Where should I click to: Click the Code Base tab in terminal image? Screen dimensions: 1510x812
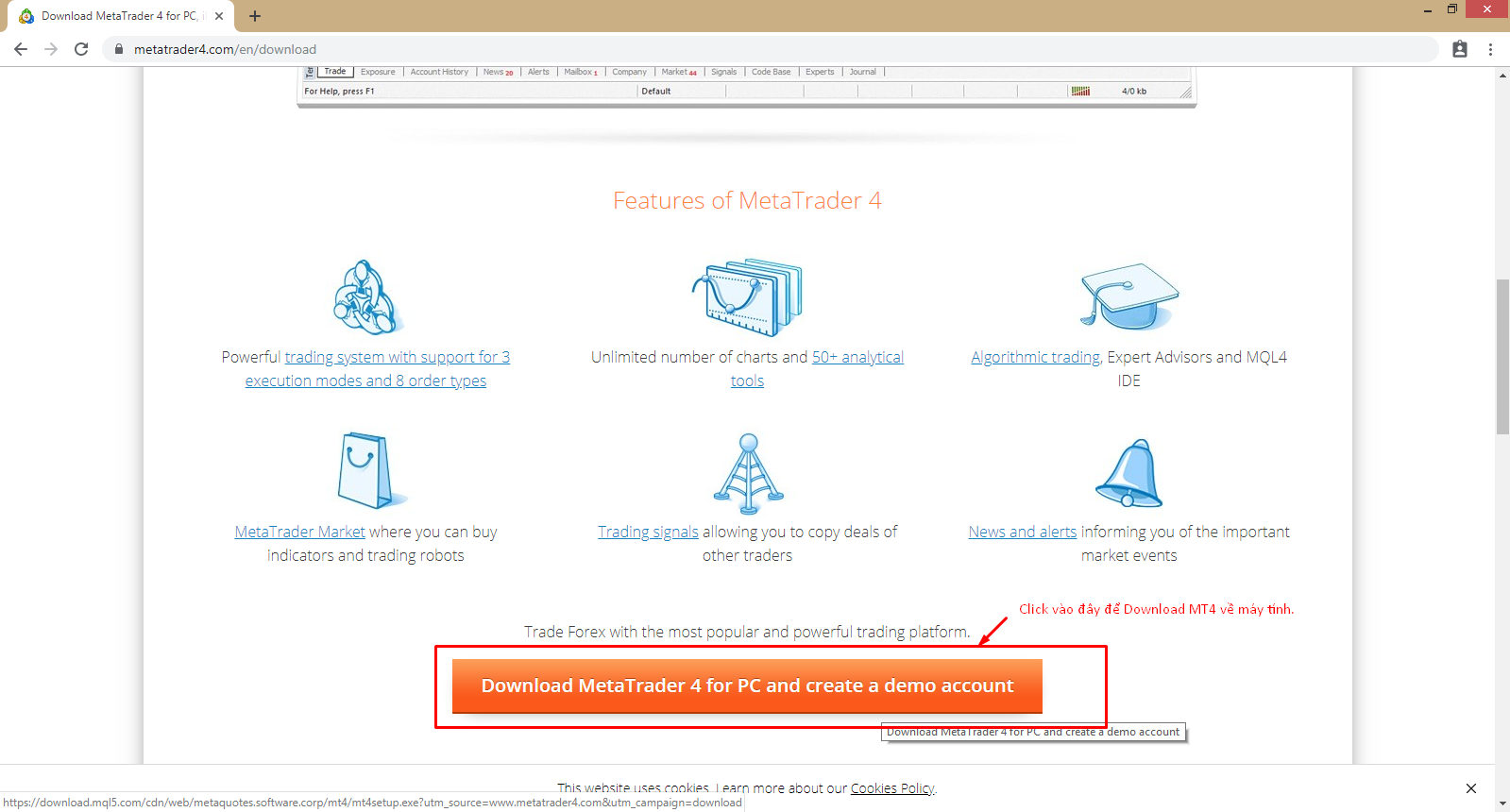point(772,72)
